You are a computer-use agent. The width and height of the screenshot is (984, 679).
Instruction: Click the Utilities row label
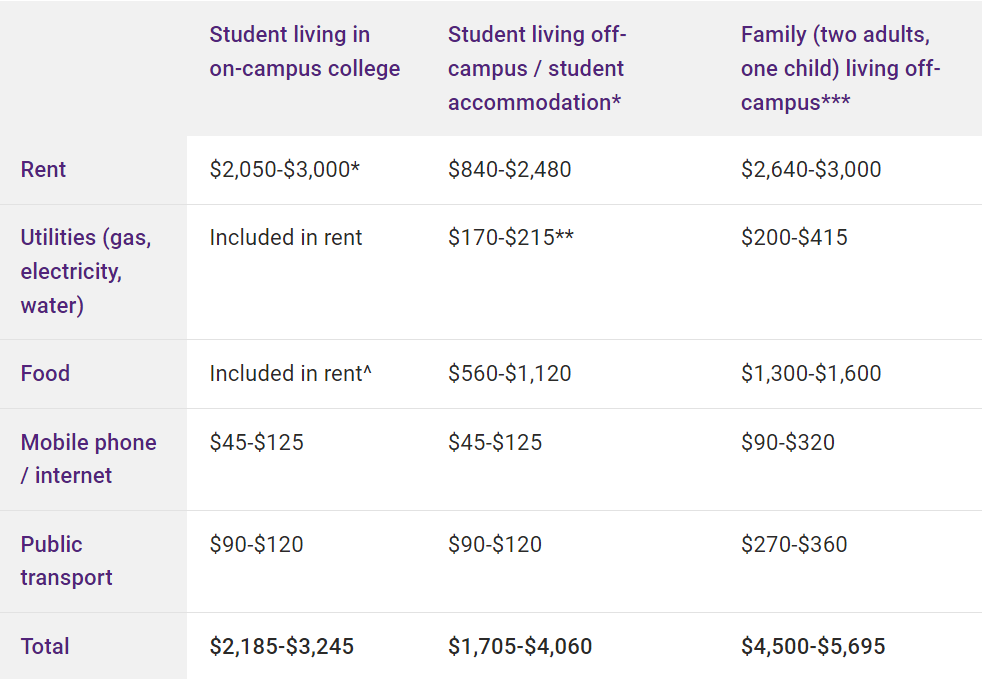[86, 271]
